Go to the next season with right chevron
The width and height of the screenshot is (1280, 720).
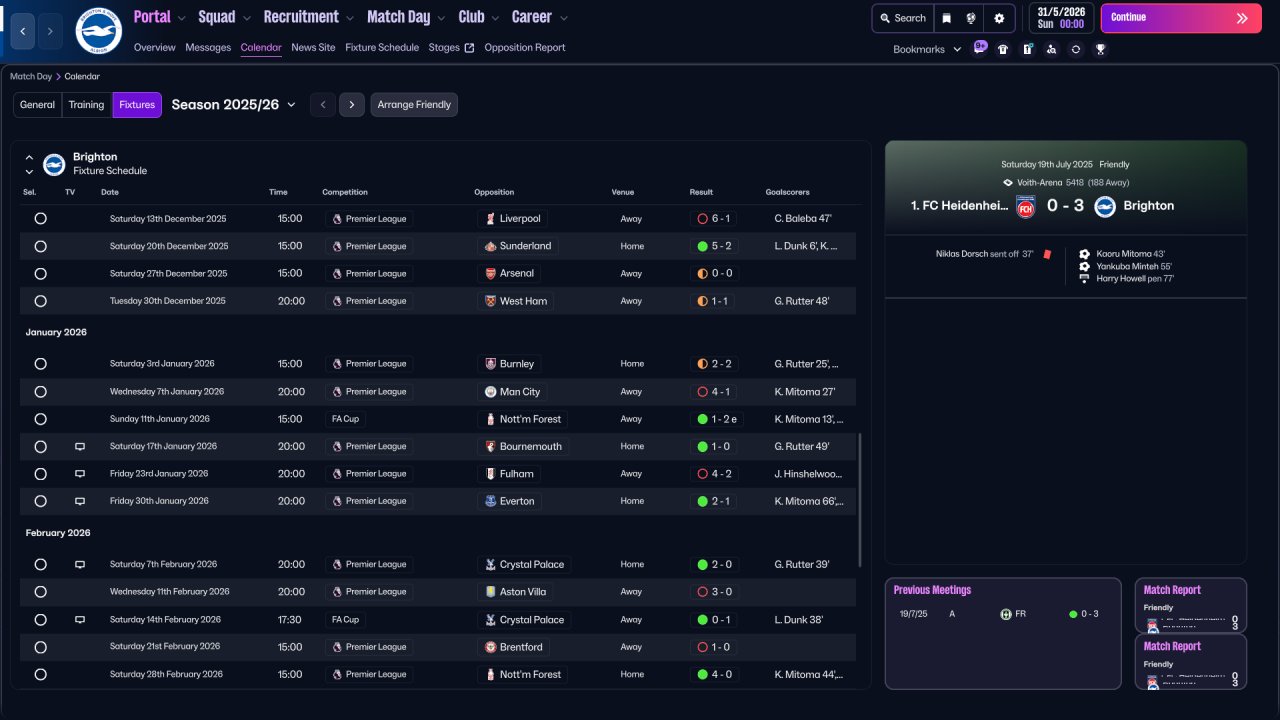coord(351,105)
